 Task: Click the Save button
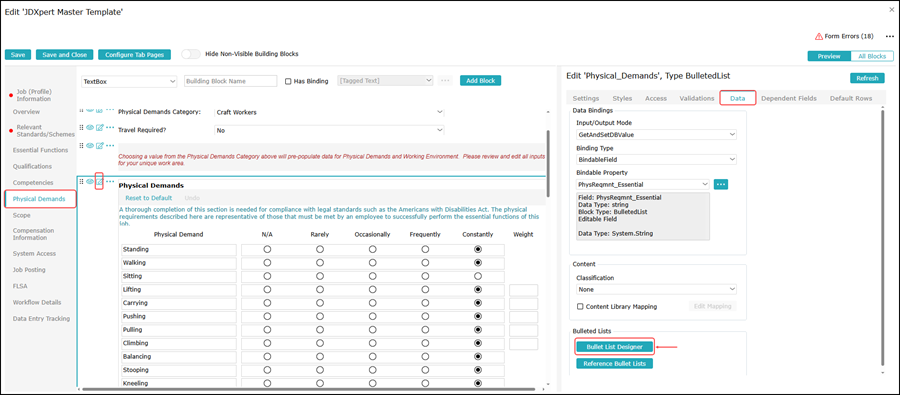[18, 55]
